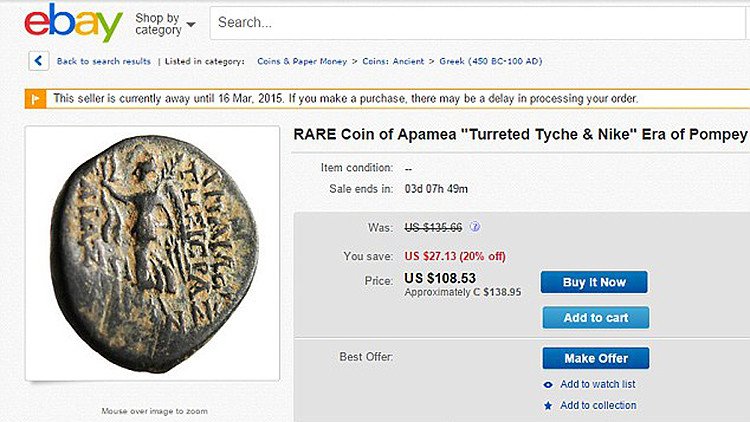Click the RARE Coin of Apamea listing title
The image size is (750, 422).
pos(520,135)
